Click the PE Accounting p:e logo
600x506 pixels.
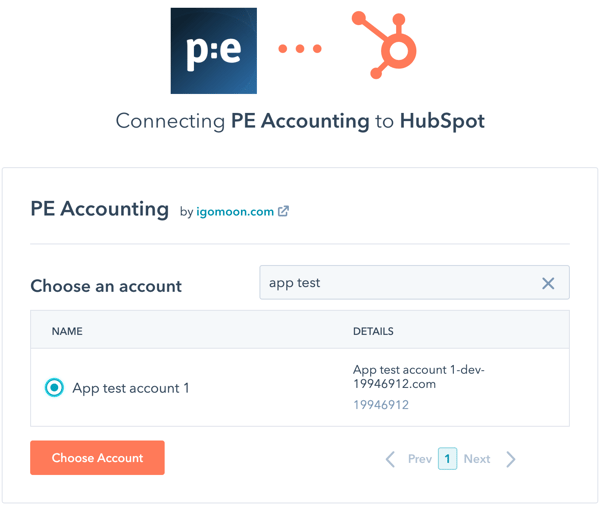pos(214,51)
